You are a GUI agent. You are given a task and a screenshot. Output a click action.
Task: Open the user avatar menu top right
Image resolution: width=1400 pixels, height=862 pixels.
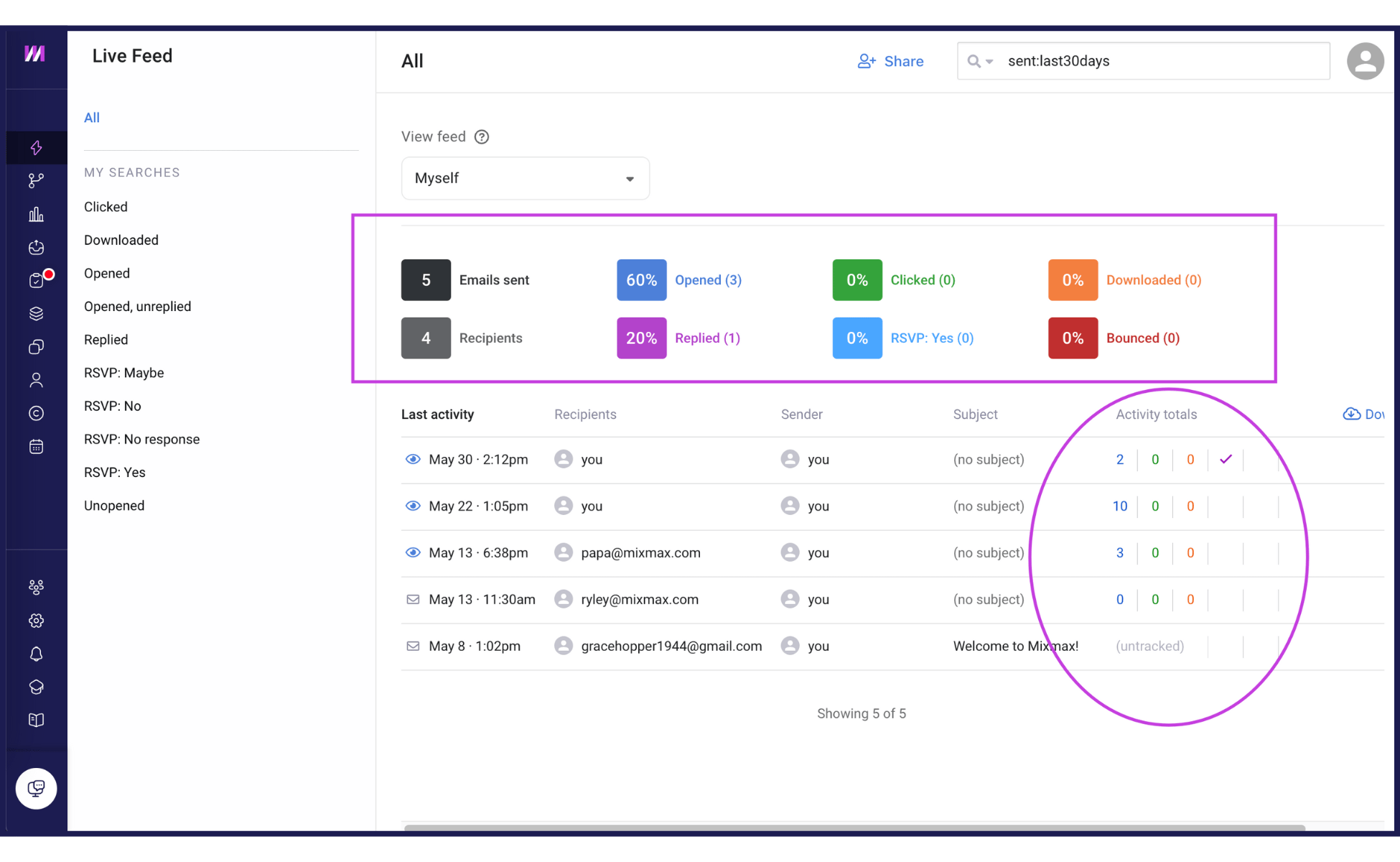point(1366,61)
